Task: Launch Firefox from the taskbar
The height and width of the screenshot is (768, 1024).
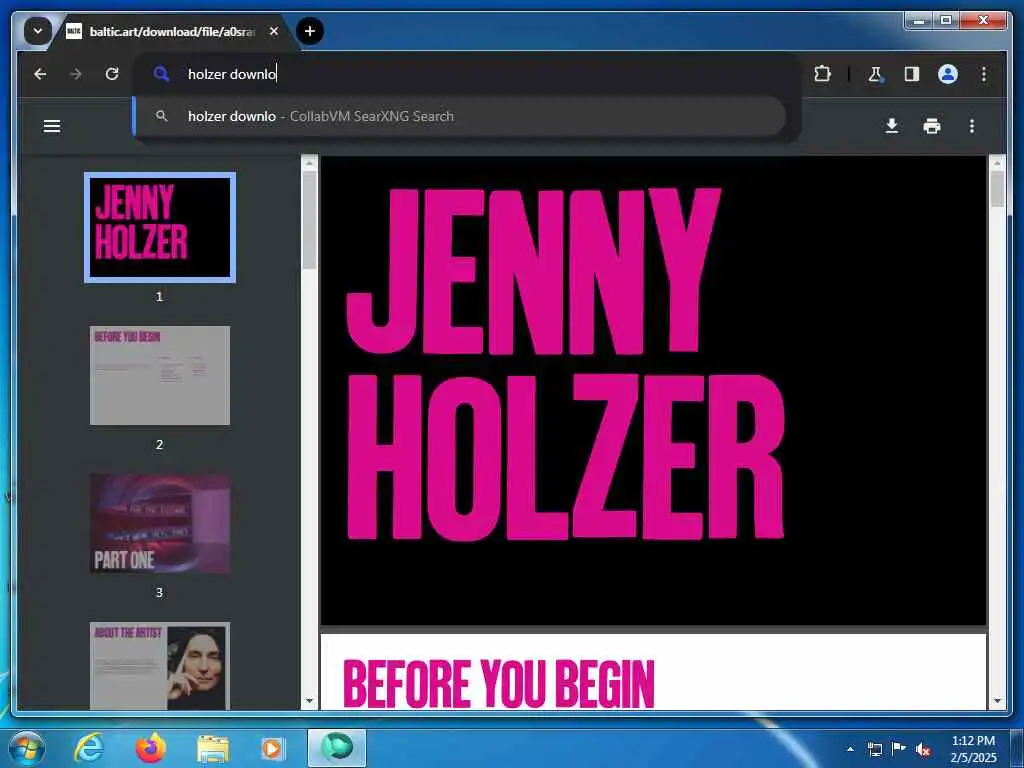Action: click(x=150, y=748)
